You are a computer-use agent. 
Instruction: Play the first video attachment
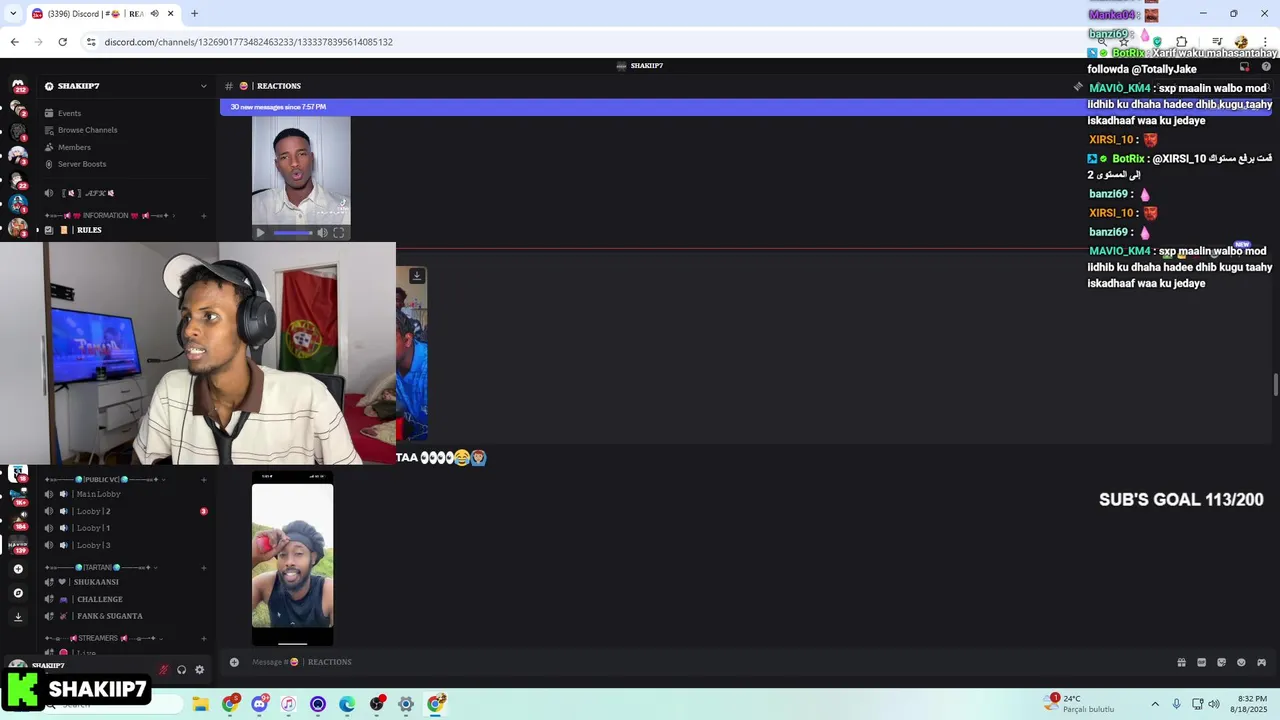pos(261,233)
